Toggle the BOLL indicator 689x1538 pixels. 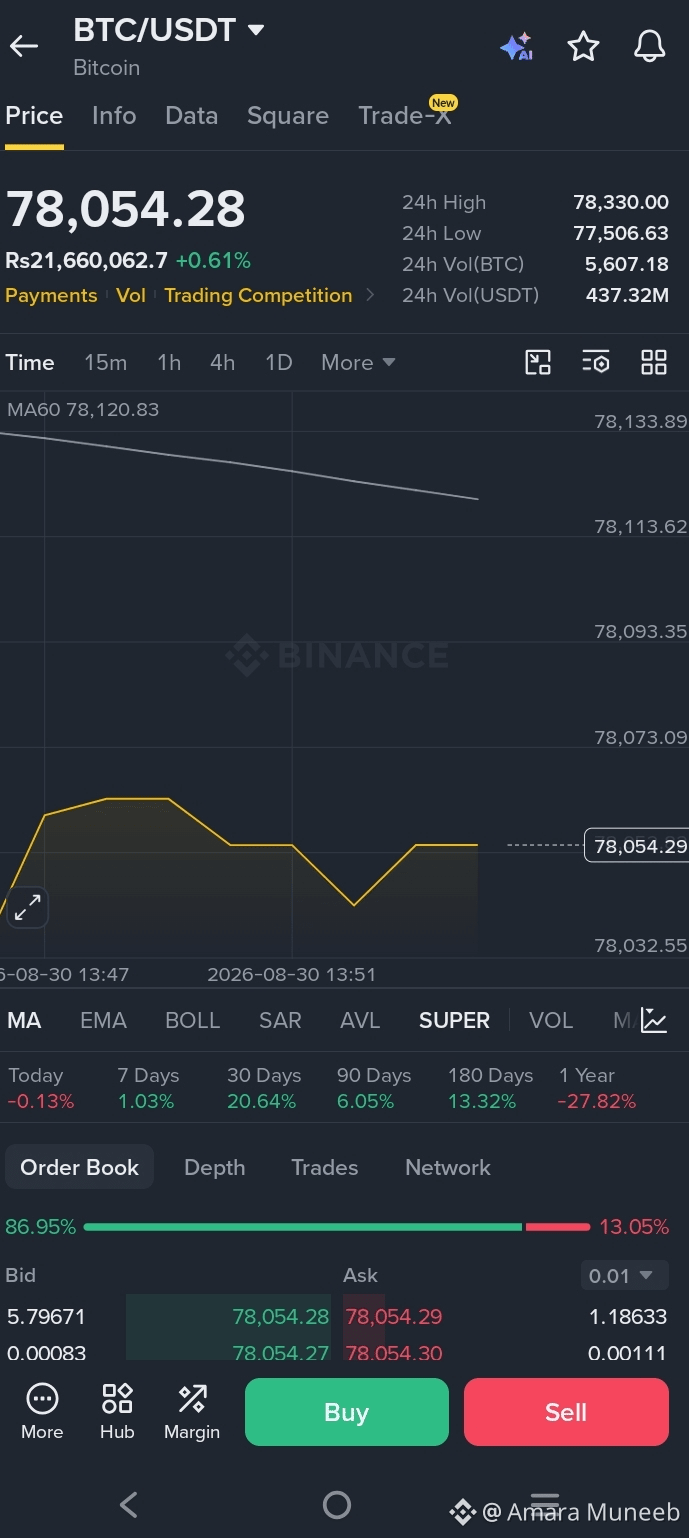pos(192,1020)
